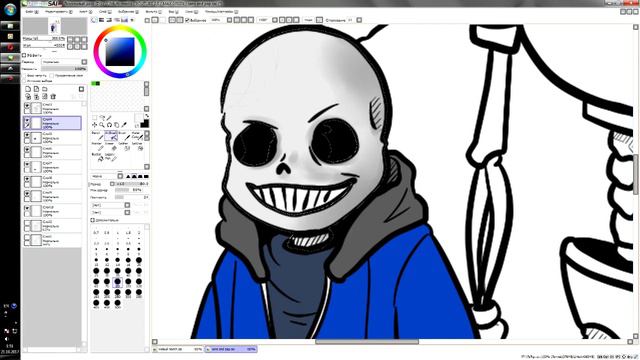Activate the rotate view tool
This screenshot has height=360, width=640.
(109, 125)
